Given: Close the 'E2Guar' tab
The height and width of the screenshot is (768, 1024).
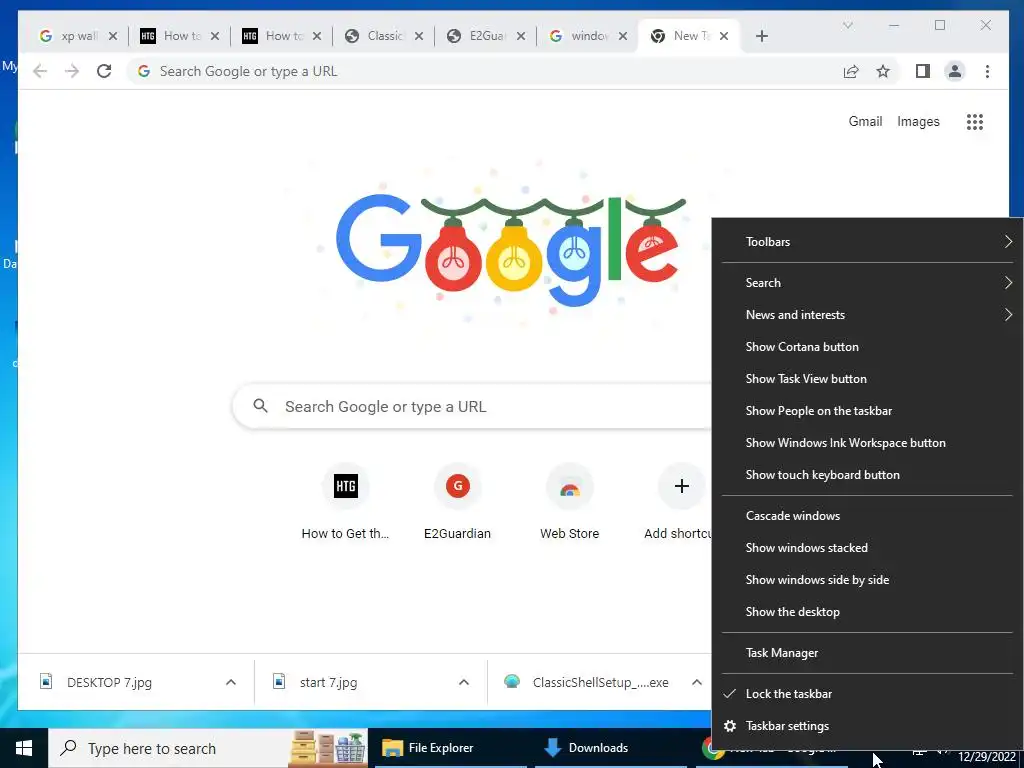Looking at the screenshot, I should tap(521, 36).
